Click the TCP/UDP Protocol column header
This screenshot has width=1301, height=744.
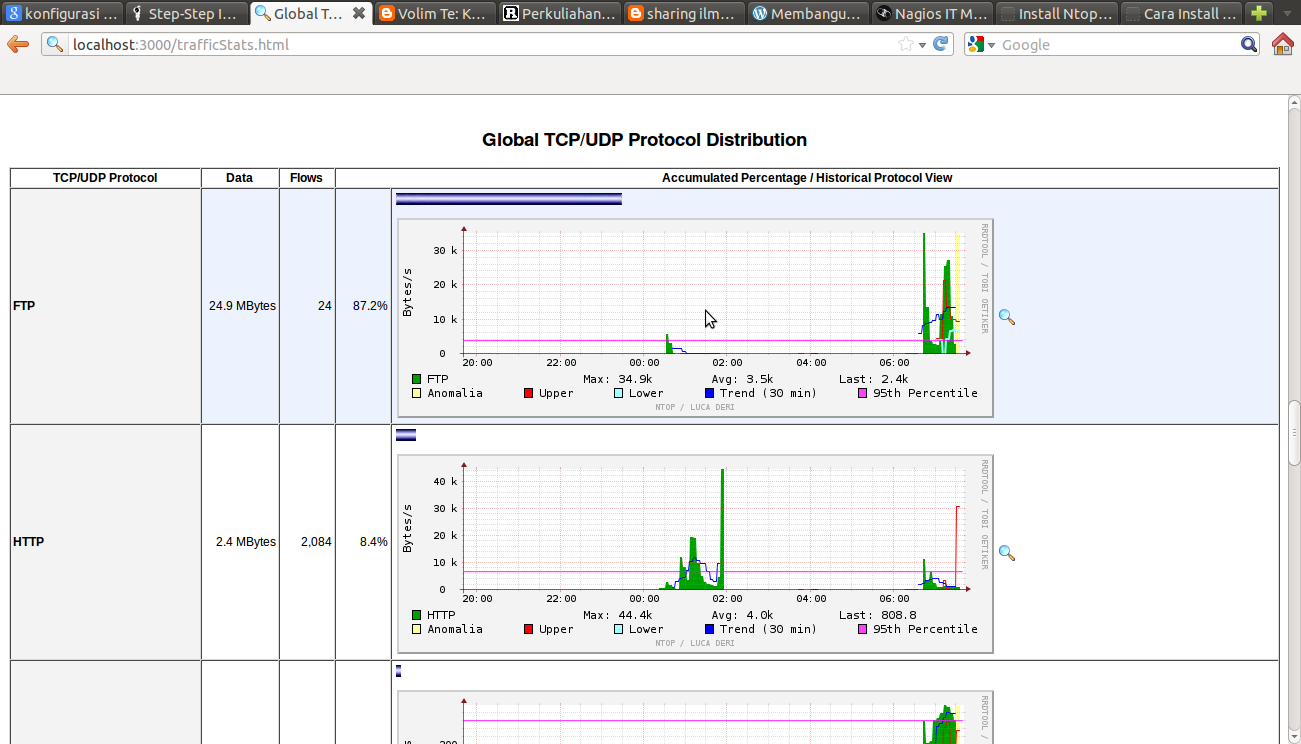click(x=105, y=178)
